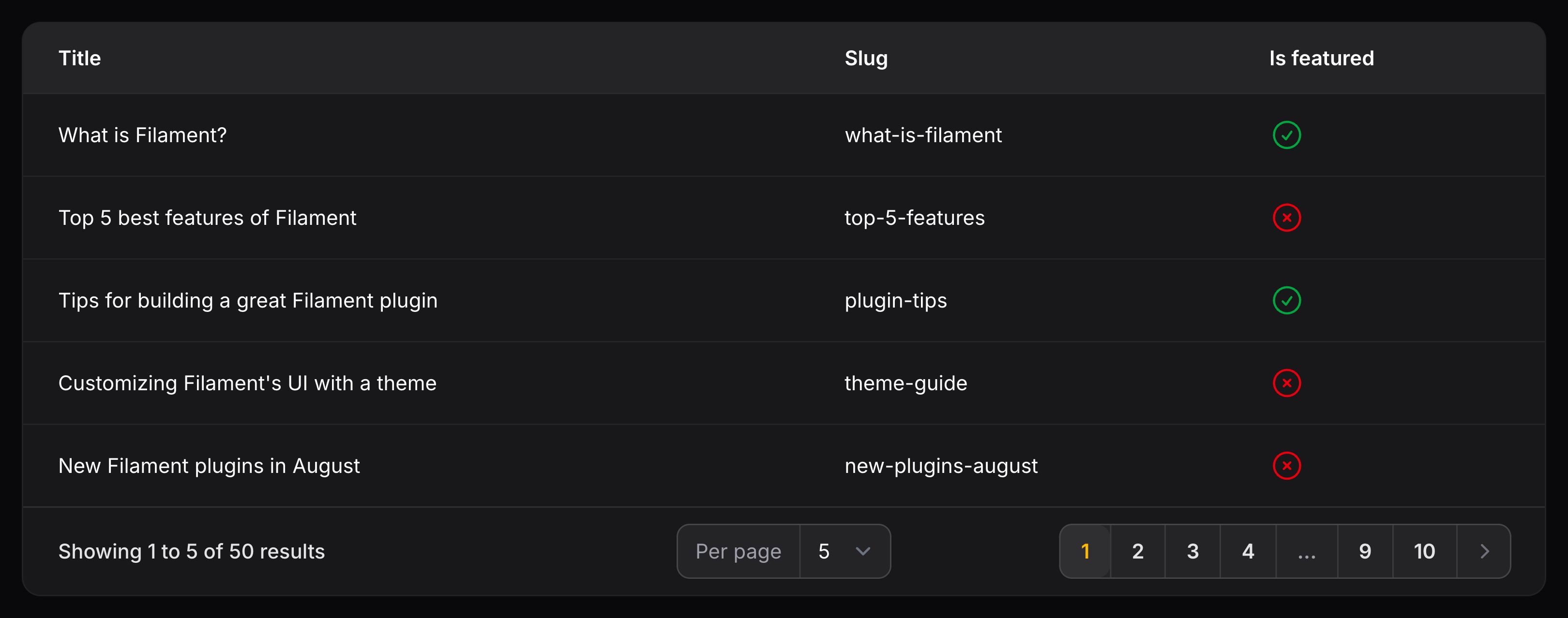Click the Title column header
Viewport: 1568px width, 618px height.
pyautogui.click(x=80, y=59)
